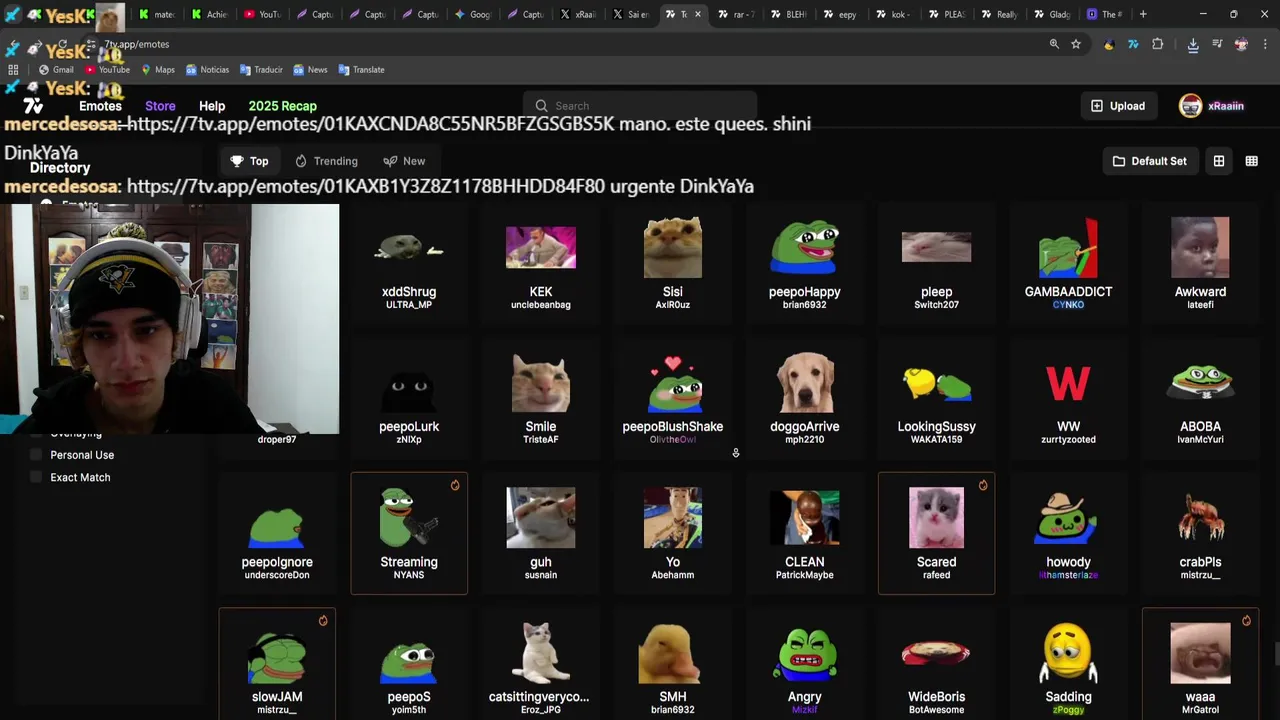Screen dimensions: 1280x720
Task: Open the Smile cat emote
Action: pos(541,397)
